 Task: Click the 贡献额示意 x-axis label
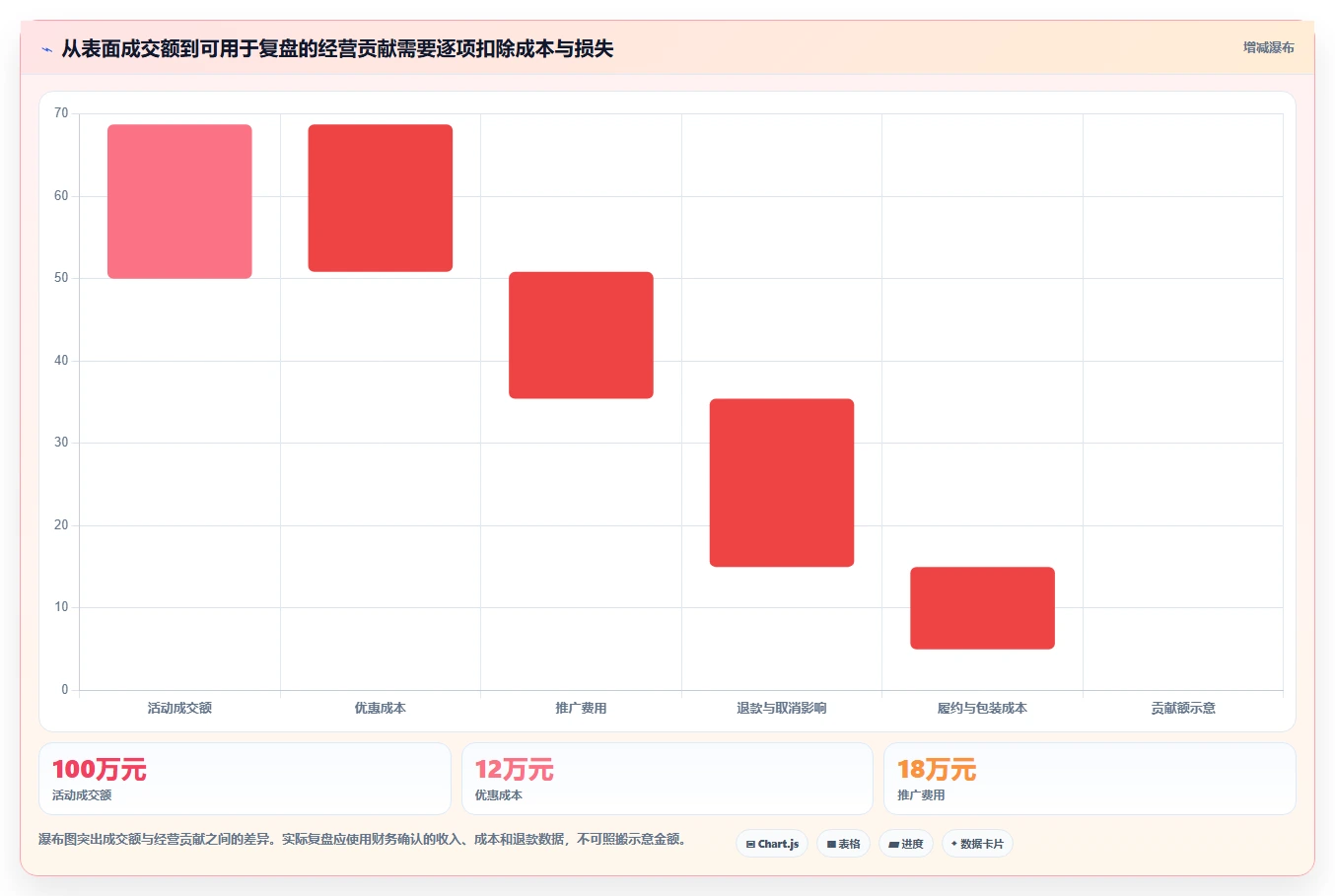(1183, 708)
